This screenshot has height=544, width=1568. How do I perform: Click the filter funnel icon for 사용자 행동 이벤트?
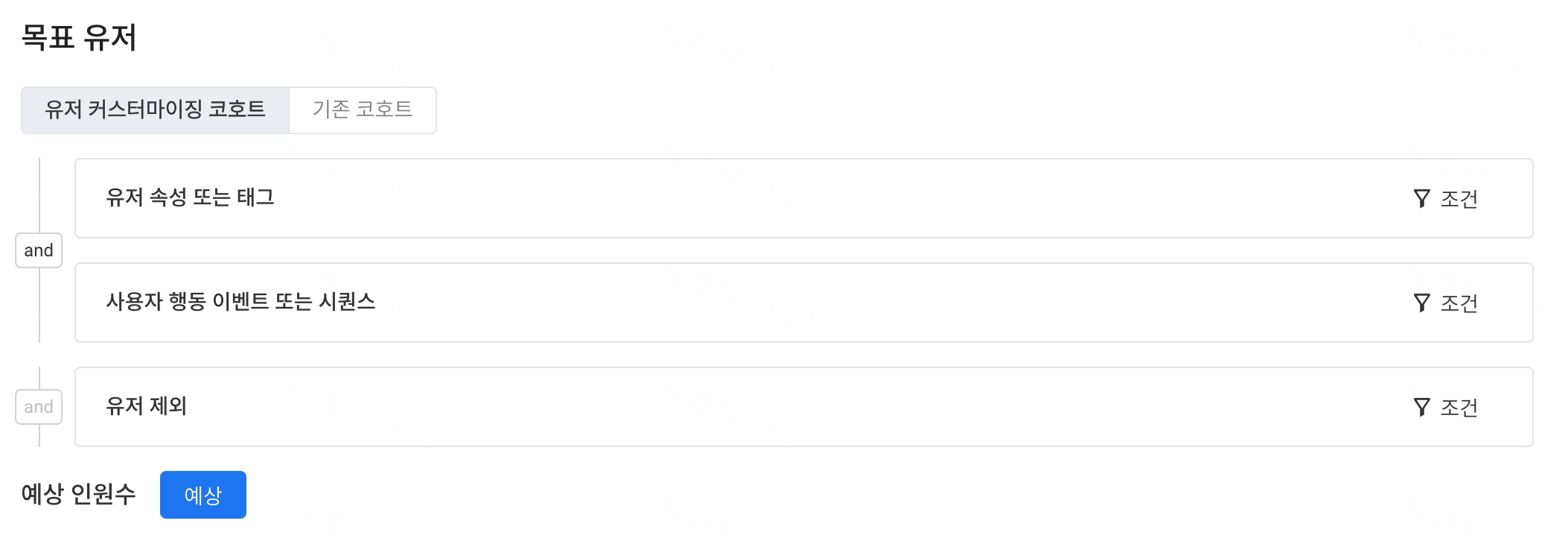coord(1421,303)
